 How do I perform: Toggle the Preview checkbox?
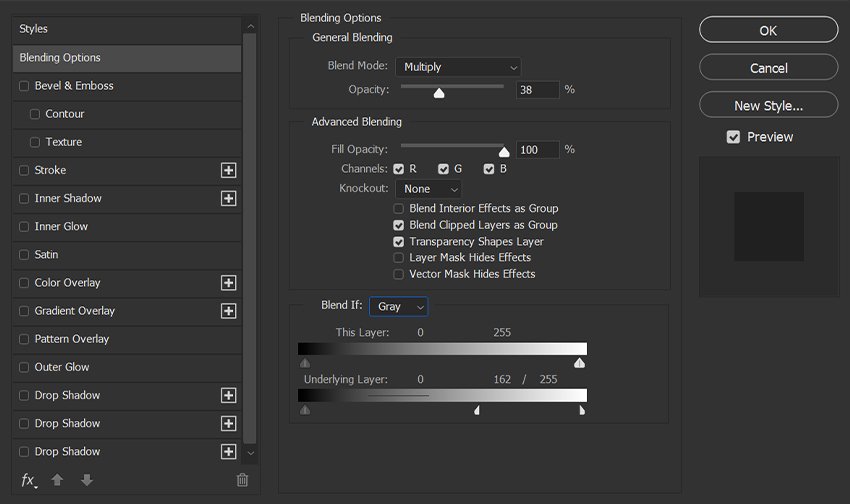coord(733,137)
